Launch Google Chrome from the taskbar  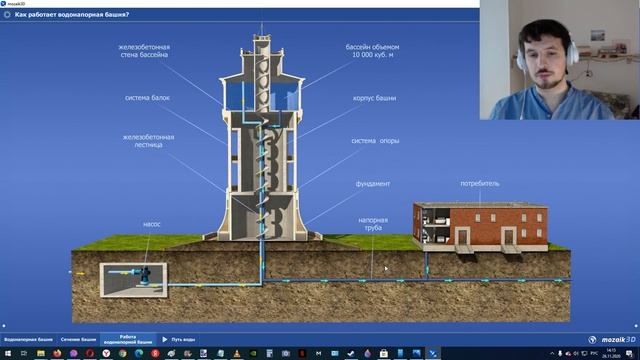tap(122, 353)
